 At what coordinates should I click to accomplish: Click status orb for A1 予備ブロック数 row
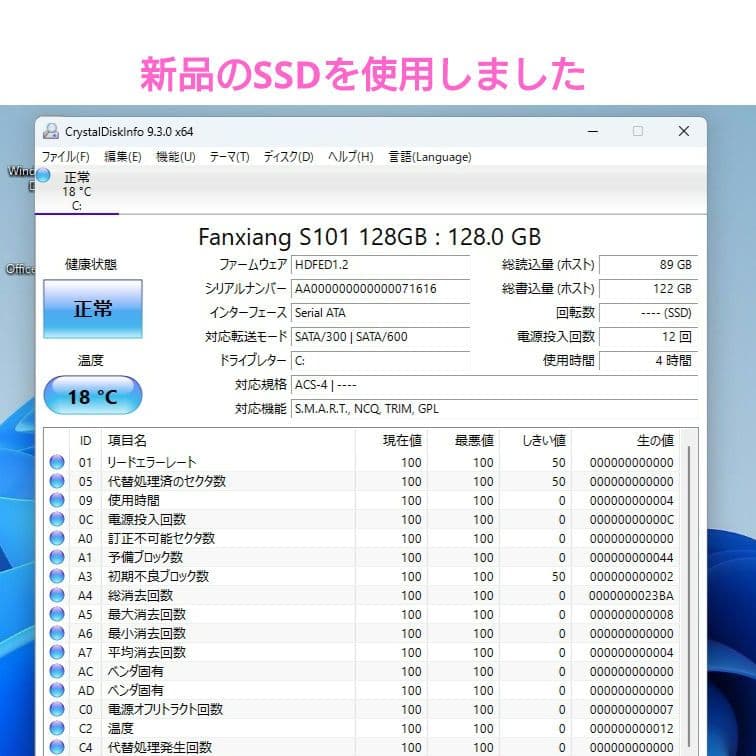pos(57,557)
